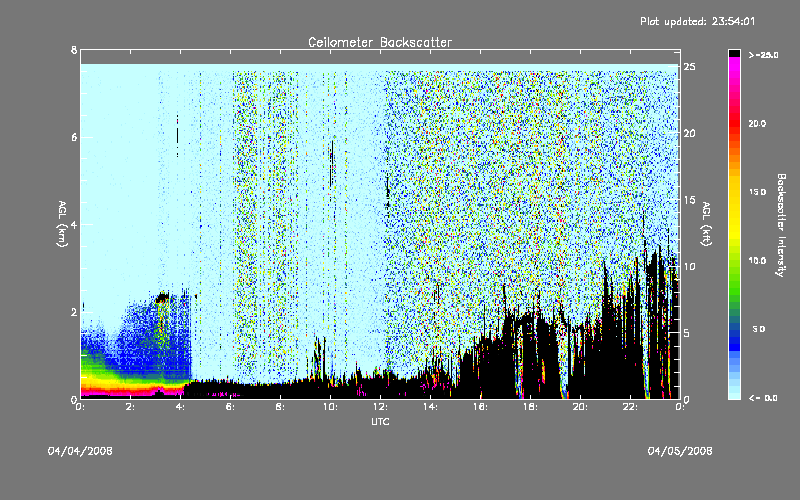Click the '4:' hour tick on the UTC axis
Image resolution: width=800 pixels, height=500 pixels.
point(181,407)
